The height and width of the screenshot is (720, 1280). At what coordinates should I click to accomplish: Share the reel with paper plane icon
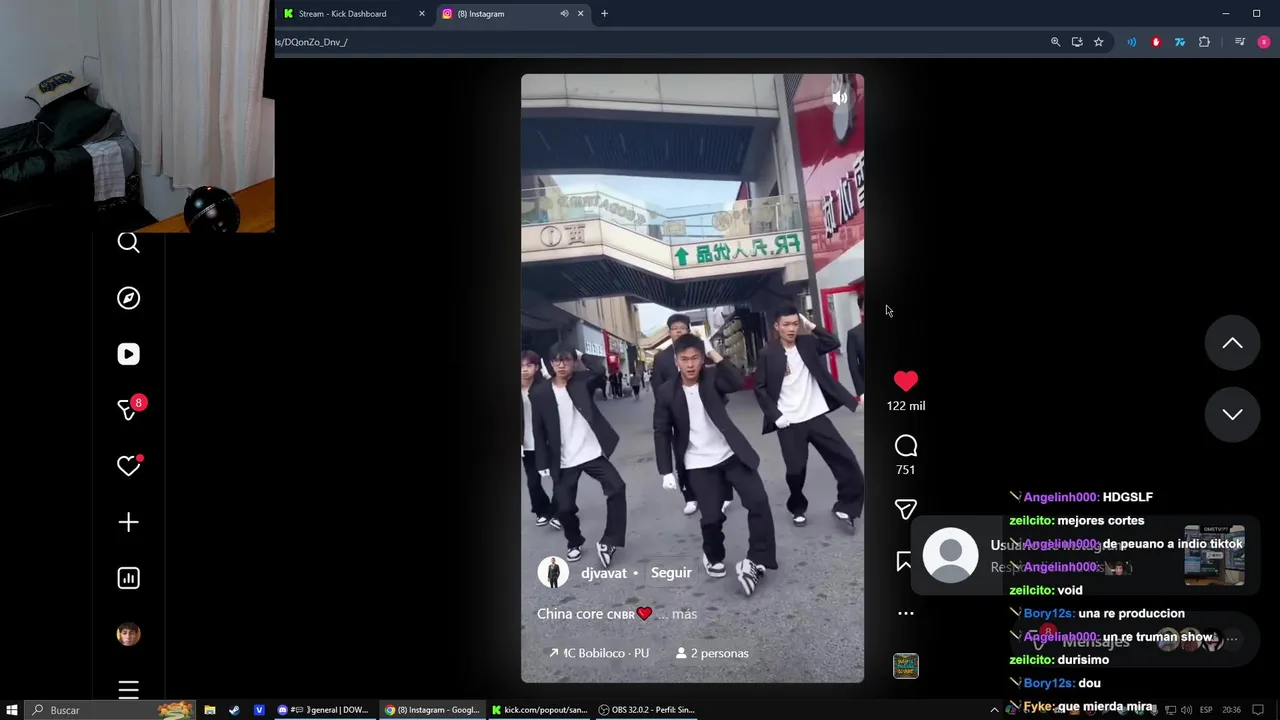pyautogui.click(x=905, y=510)
